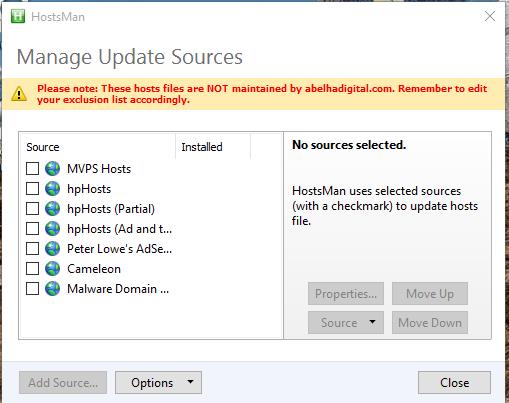Screen dimensions: 509x403
Task: Click the Close button
Action: 454,382
